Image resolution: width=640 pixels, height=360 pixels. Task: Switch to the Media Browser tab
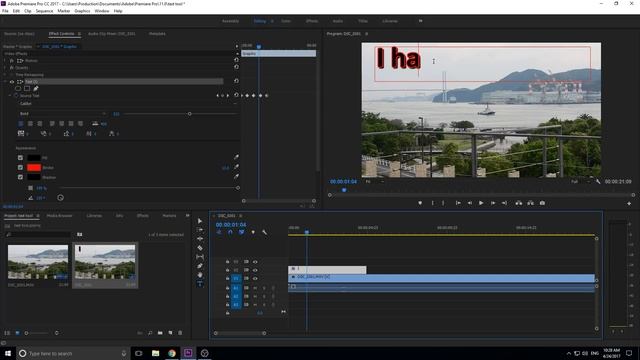pyautogui.click(x=59, y=216)
